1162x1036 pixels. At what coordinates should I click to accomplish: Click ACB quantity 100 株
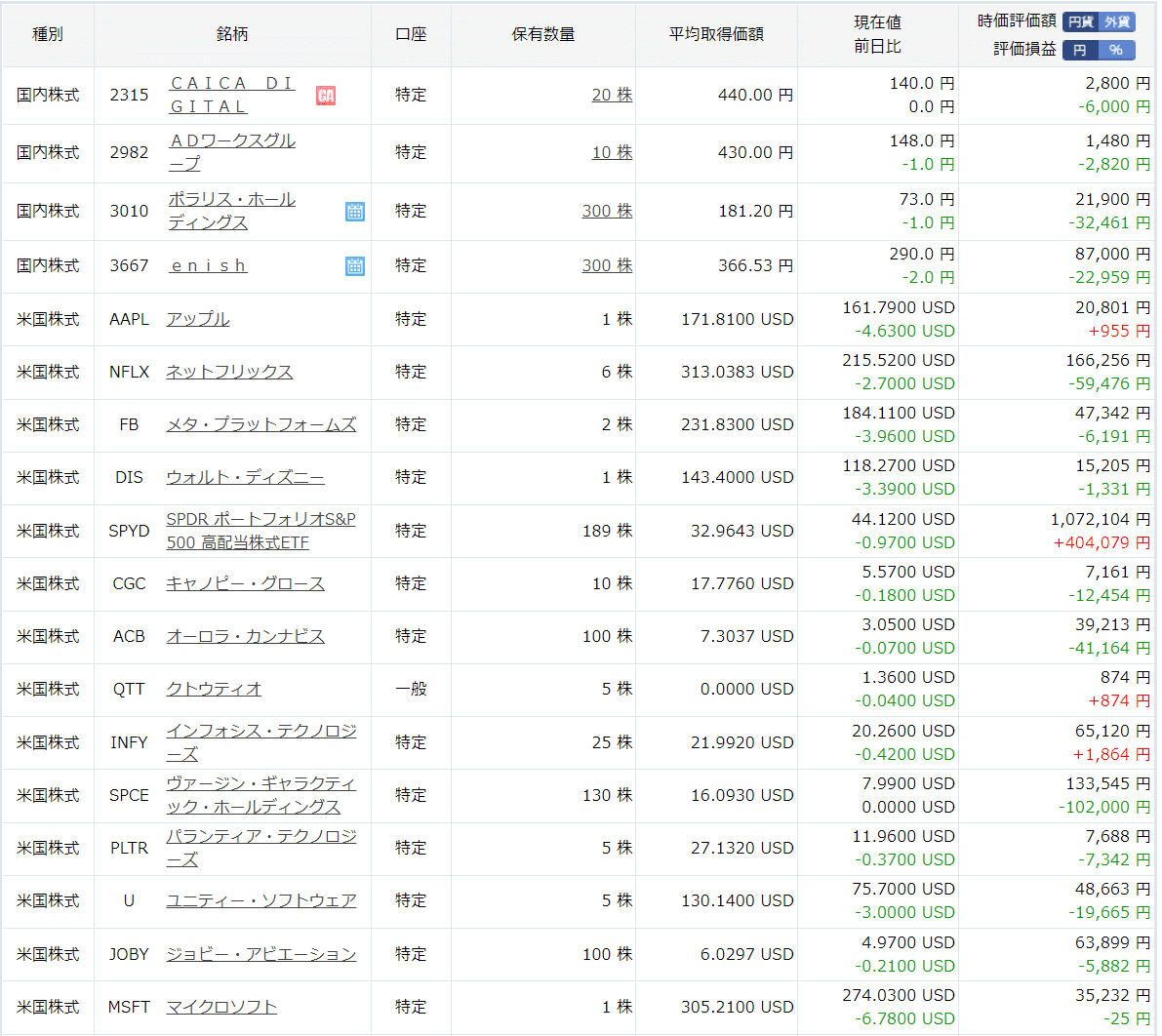point(607,637)
